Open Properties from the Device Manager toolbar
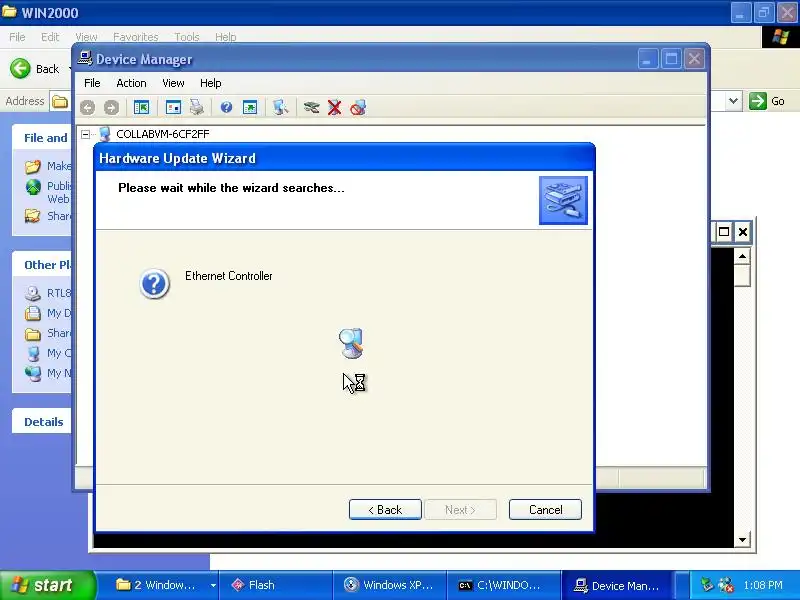The image size is (800, 600). click(173, 108)
